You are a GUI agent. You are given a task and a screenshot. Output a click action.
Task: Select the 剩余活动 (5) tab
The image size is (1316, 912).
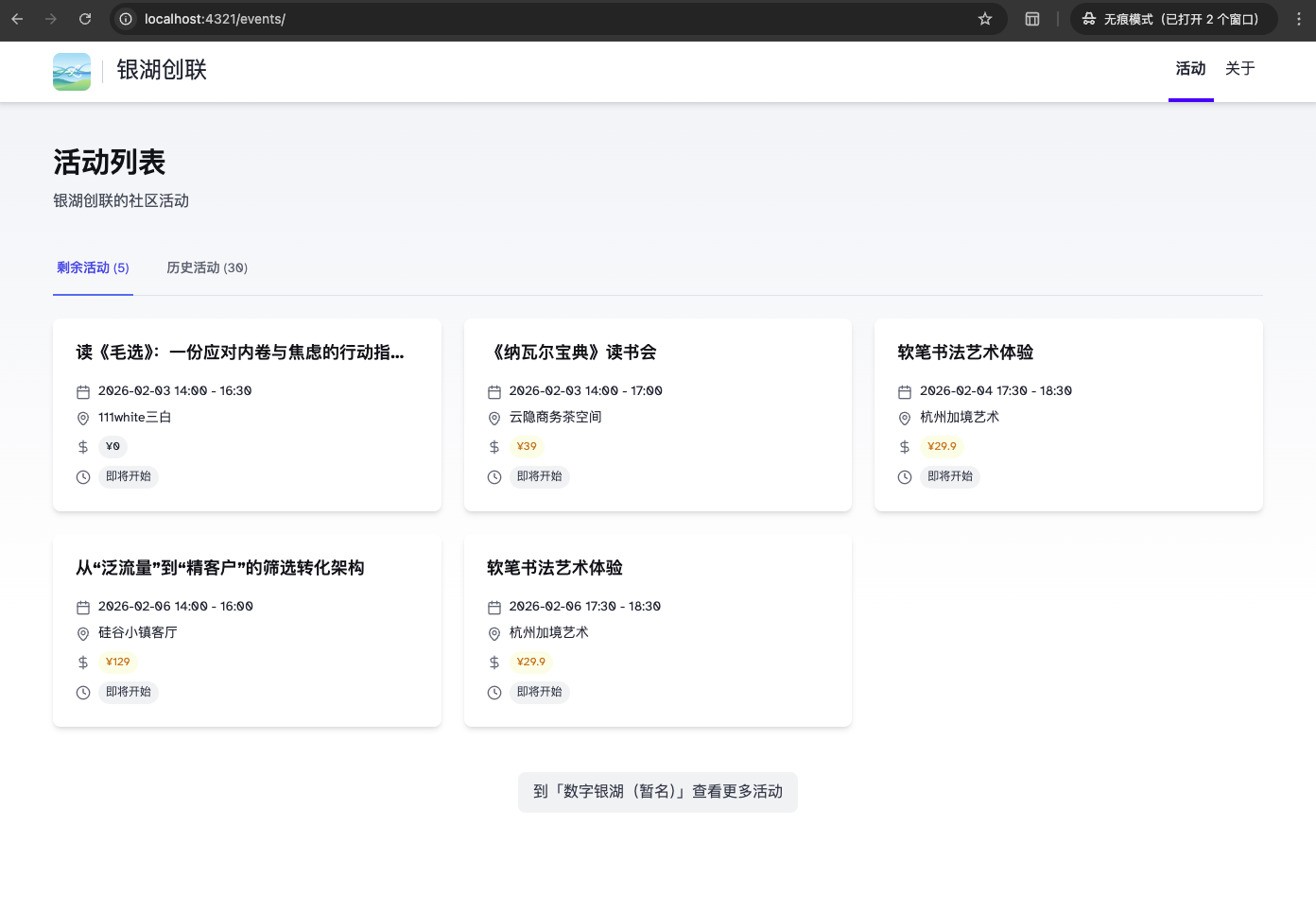click(93, 268)
